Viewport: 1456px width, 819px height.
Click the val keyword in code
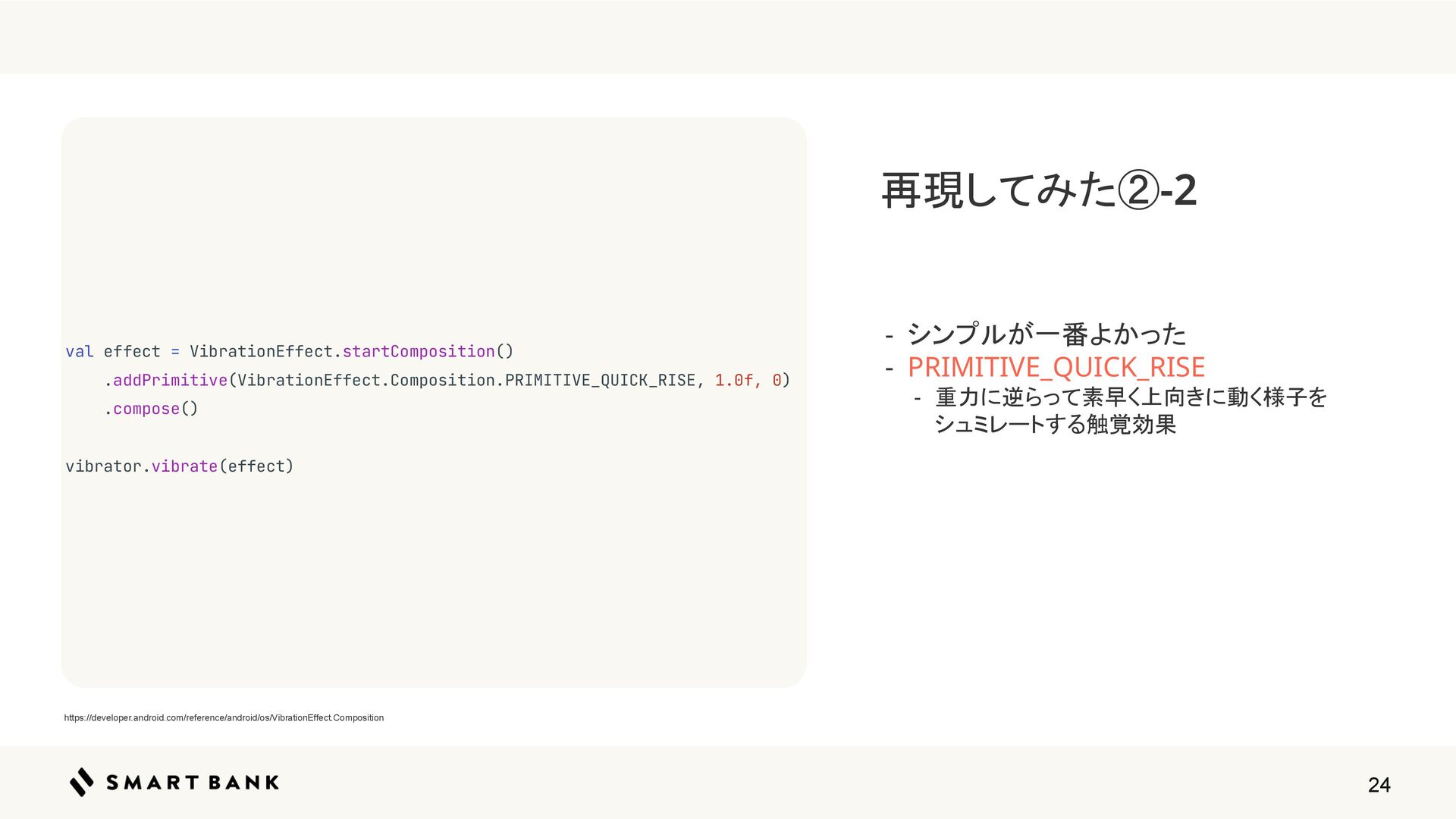79,351
